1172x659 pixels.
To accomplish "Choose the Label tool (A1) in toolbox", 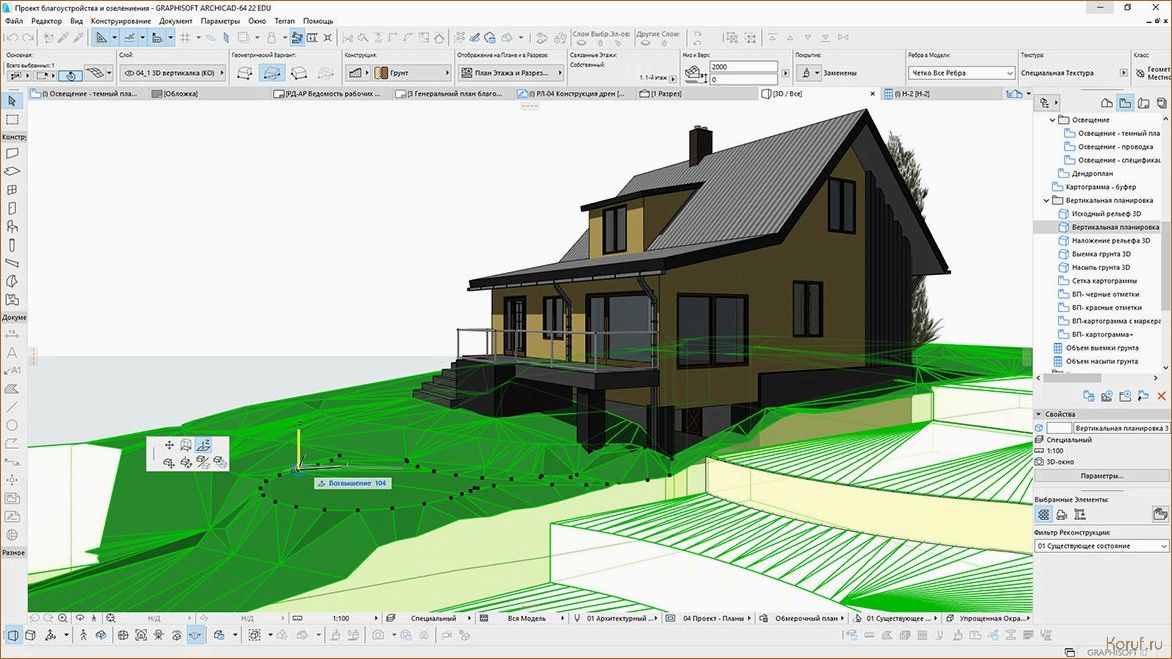I will 12,371.
